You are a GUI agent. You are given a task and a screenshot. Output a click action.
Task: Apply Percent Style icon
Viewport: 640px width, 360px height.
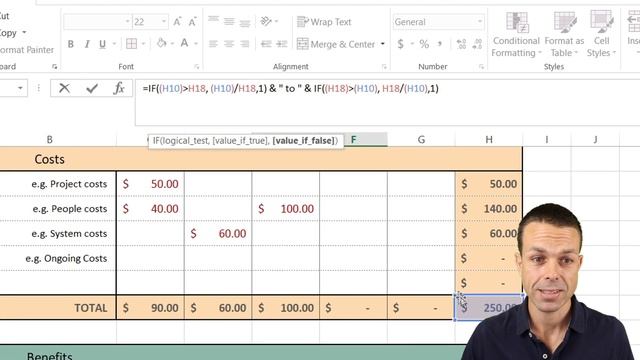click(x=424, y=44)
